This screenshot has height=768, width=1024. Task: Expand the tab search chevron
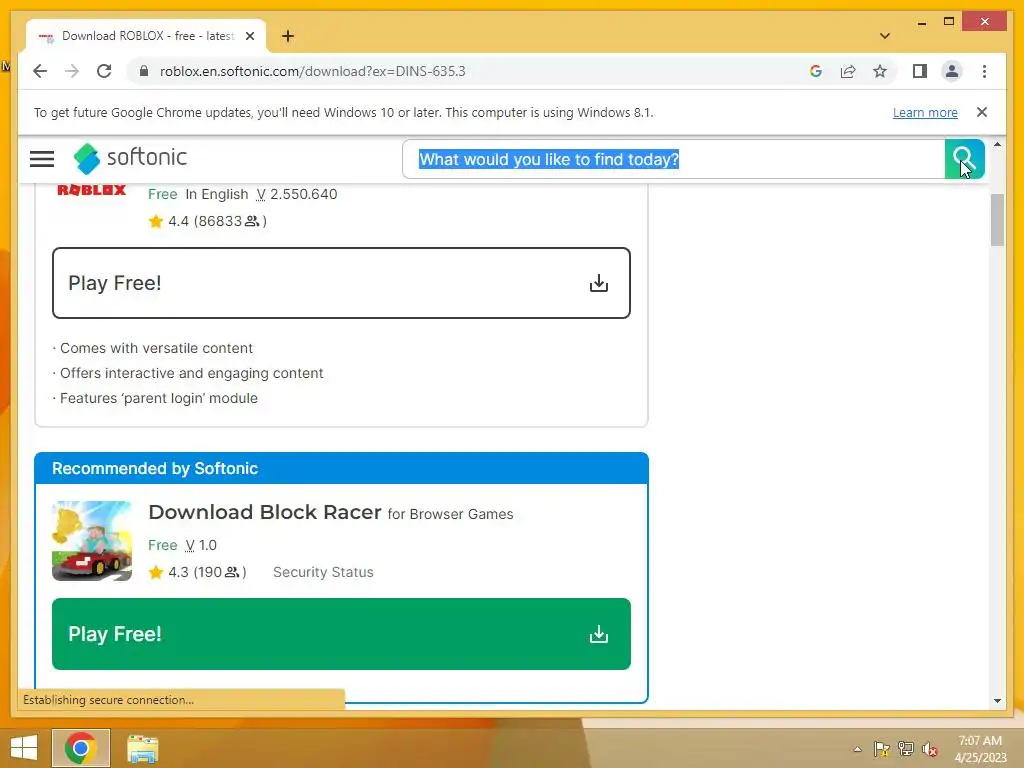click(885, 36)
